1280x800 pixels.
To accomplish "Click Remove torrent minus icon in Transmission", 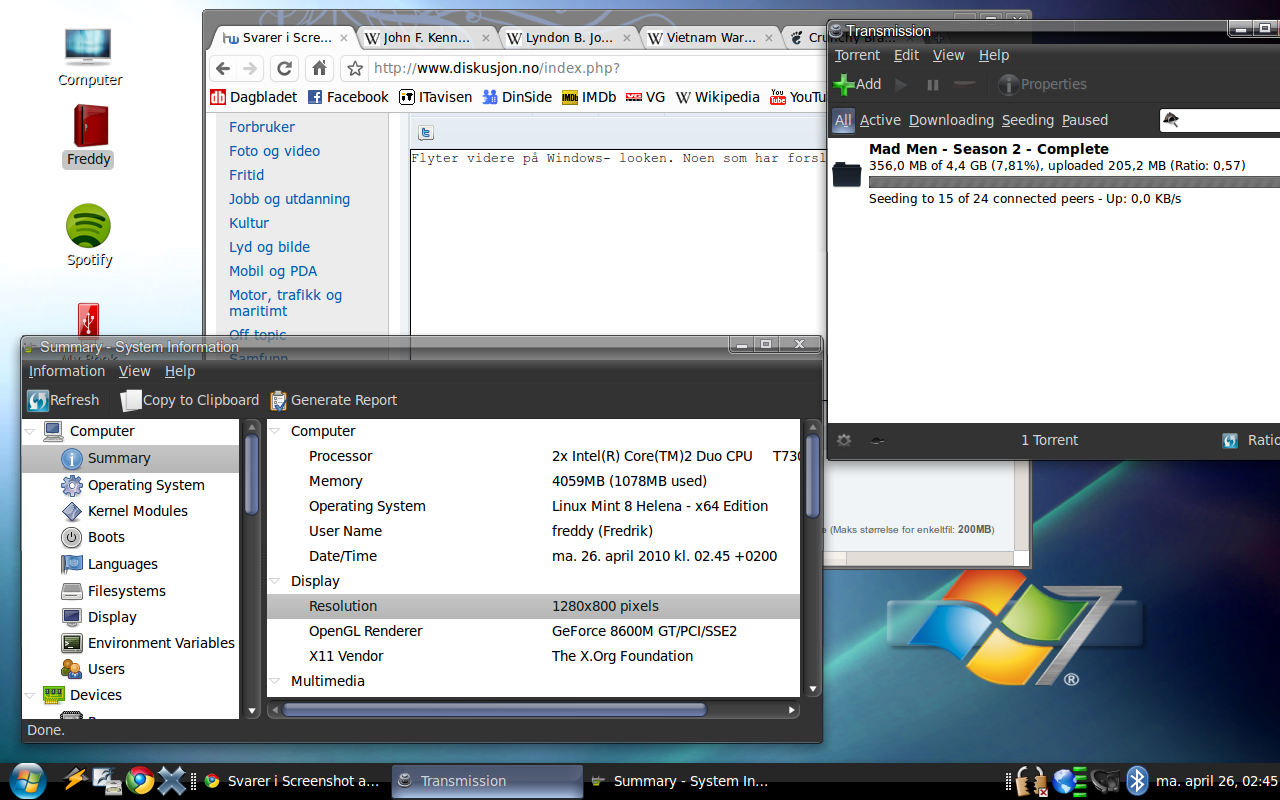I will (964, 84).
